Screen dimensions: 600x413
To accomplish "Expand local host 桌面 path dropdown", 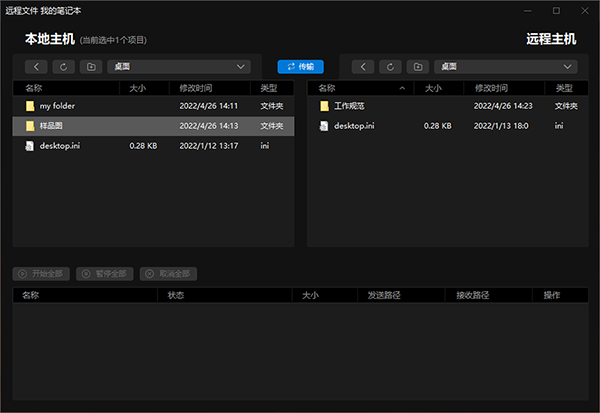I will pos(241,67).
